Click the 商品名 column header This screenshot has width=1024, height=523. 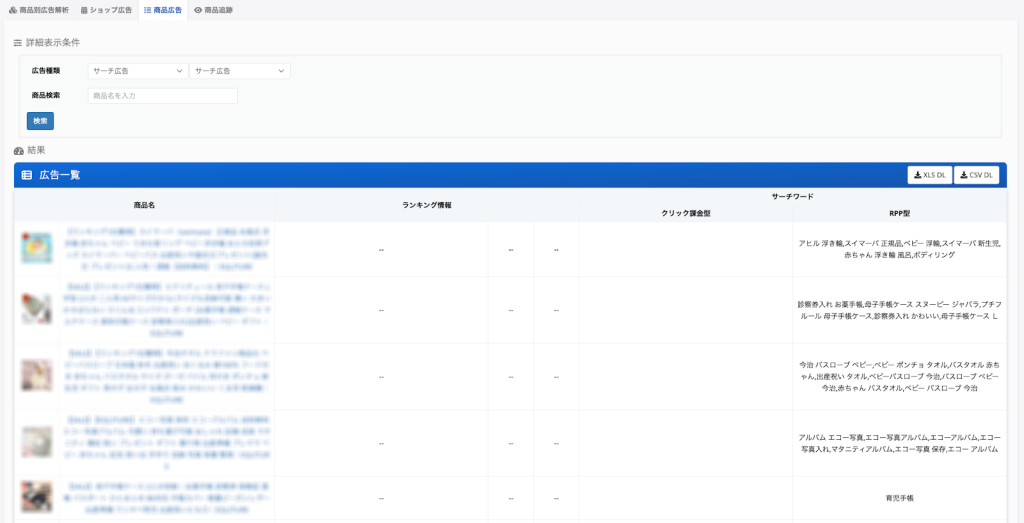point(144,205)
